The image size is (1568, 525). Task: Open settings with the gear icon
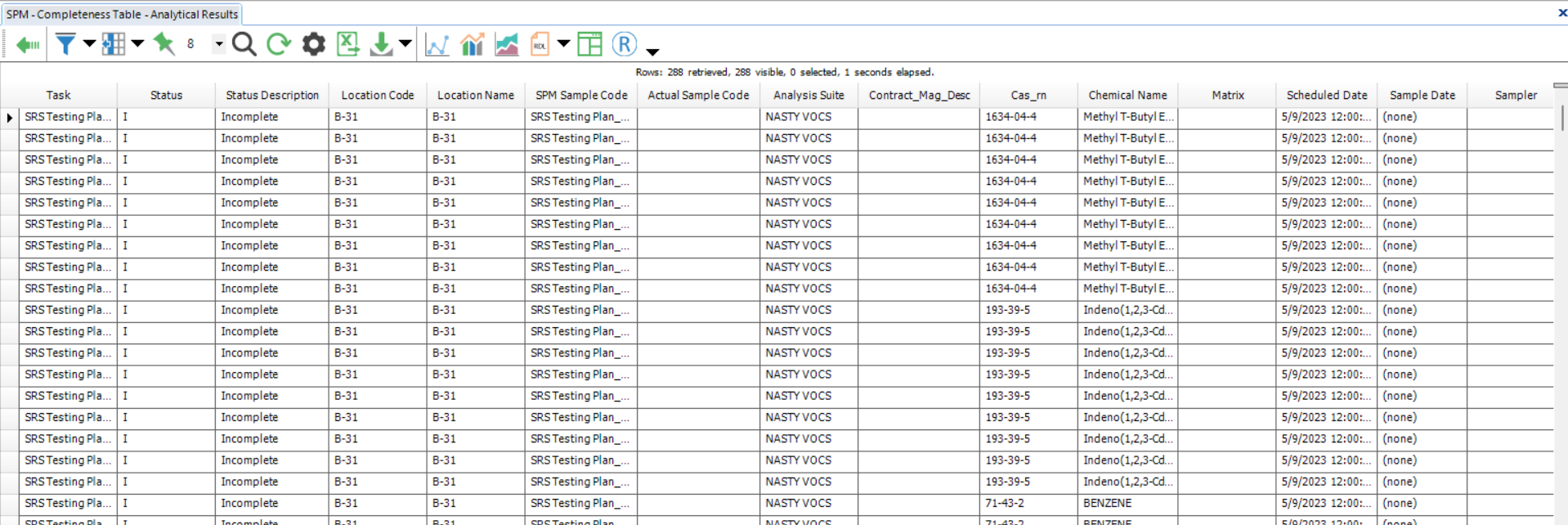314,43
